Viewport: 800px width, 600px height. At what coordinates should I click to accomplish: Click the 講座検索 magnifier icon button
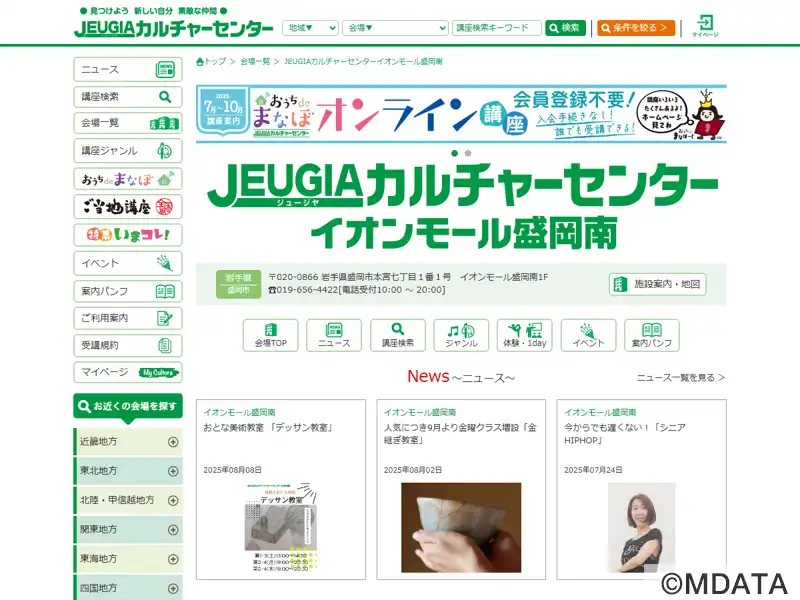coord(398,335)
